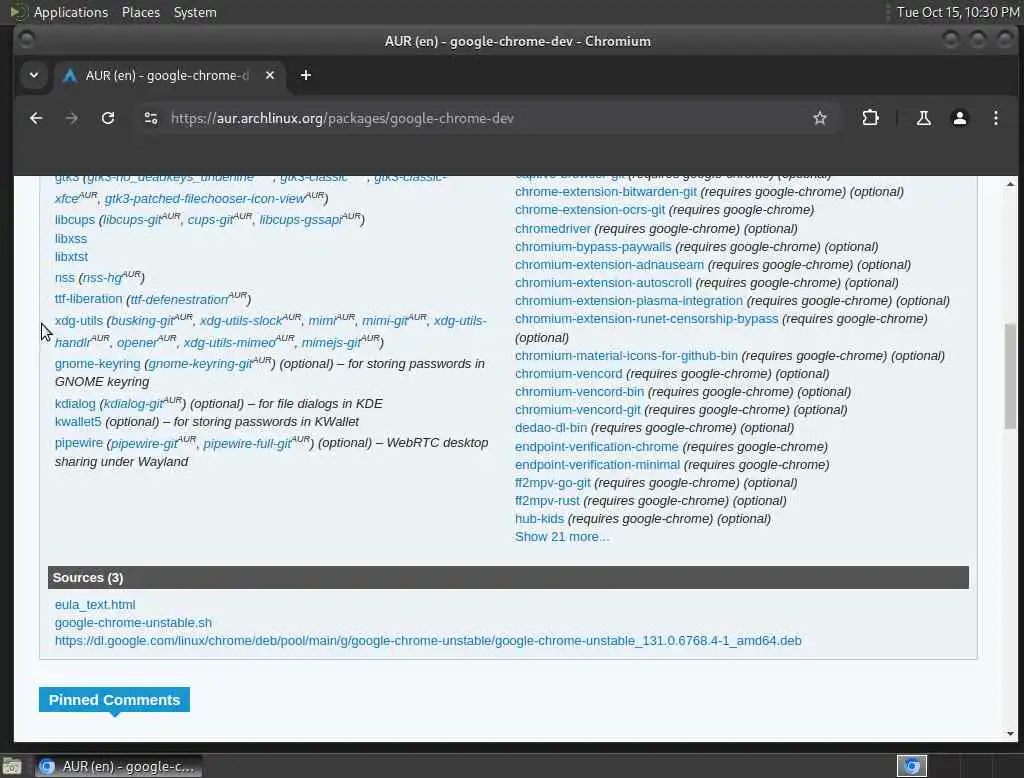Click the Pinned Comments heading
1024x778 pixels.
tap(114, 700)
